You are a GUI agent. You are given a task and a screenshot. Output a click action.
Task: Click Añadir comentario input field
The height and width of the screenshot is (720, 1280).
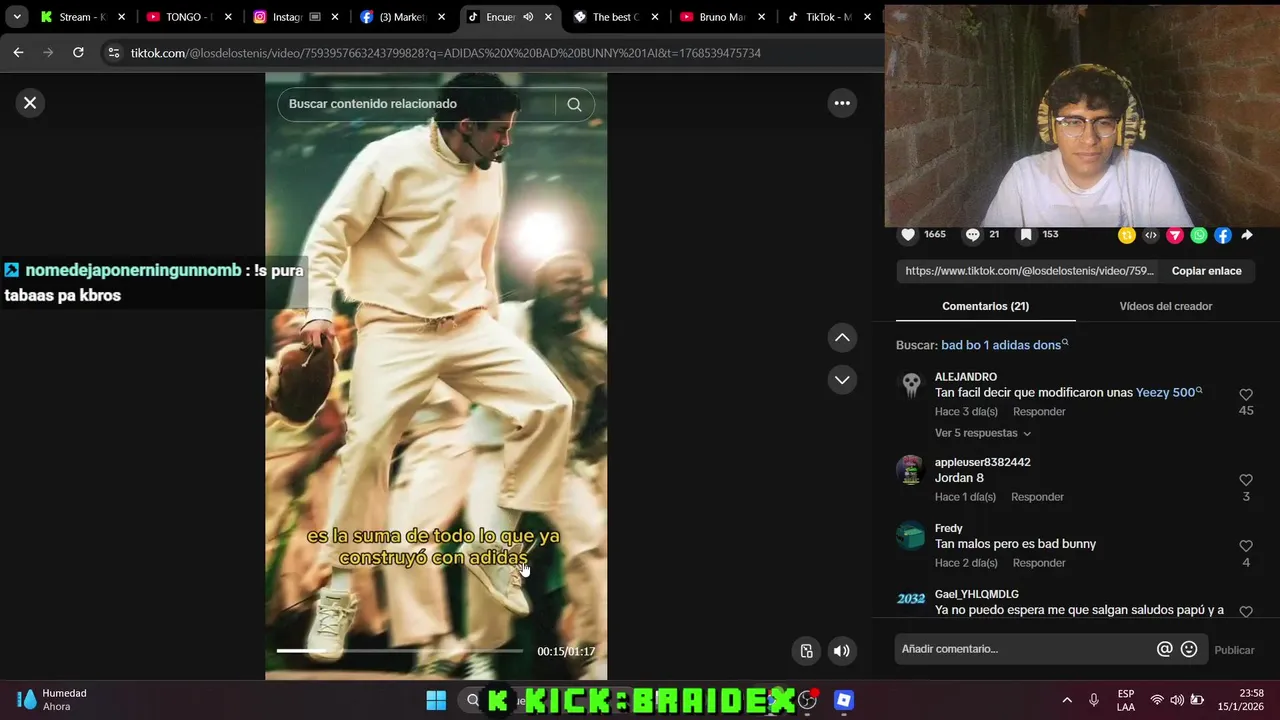(x=1025, y=649)
